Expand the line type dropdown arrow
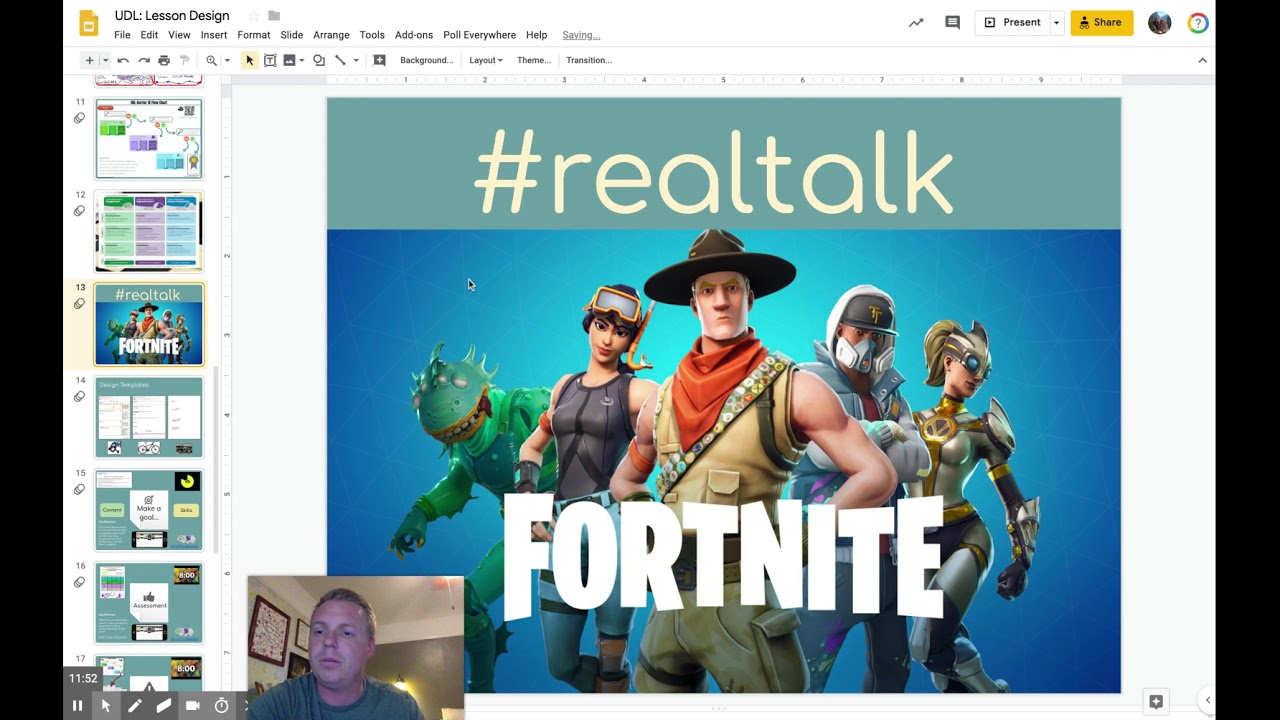Image resolution: width=1280 pixels, height=720 pixels. (x=355, y=60)
